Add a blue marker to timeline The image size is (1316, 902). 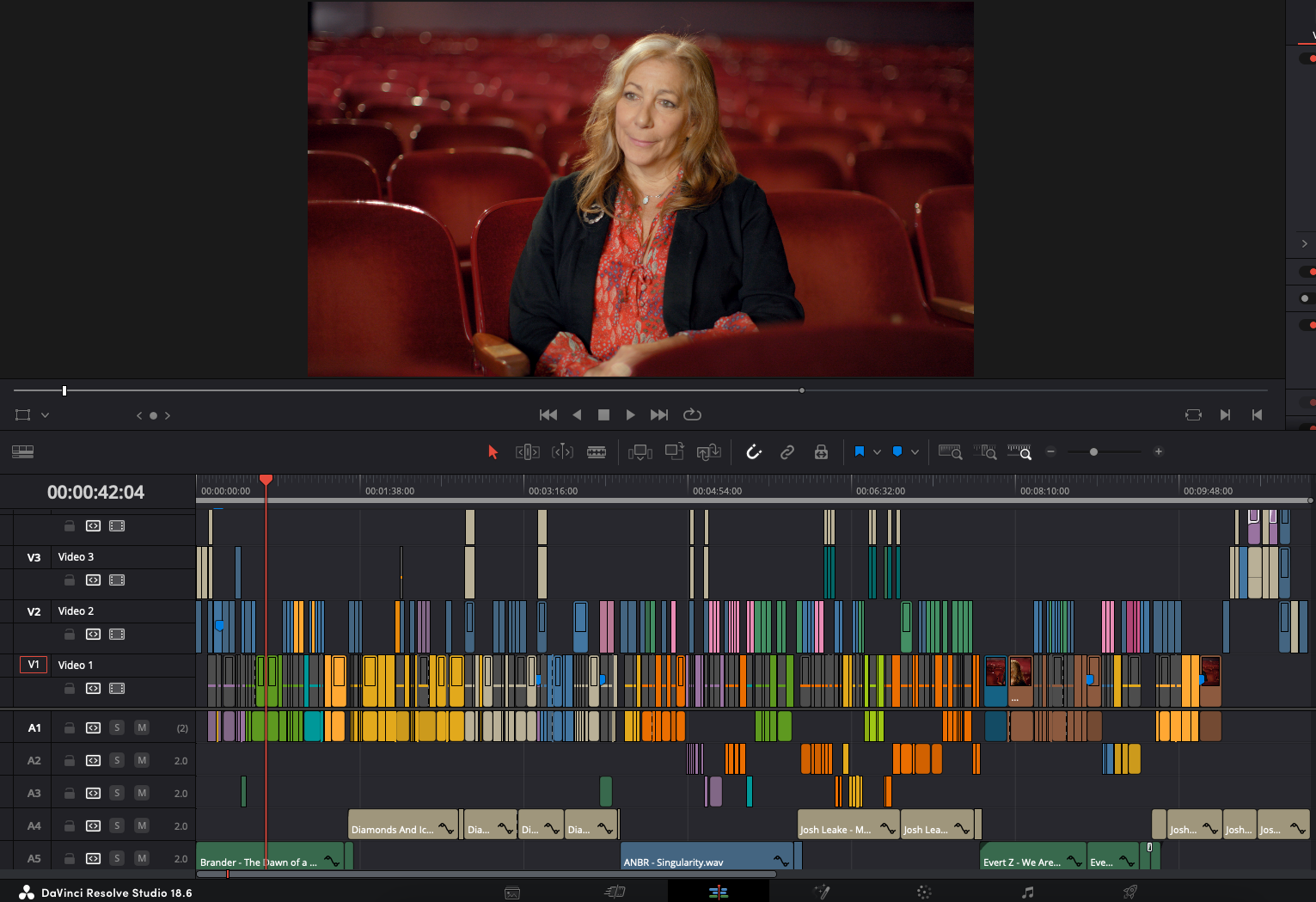pyautogui.click(x=897, y=451)
